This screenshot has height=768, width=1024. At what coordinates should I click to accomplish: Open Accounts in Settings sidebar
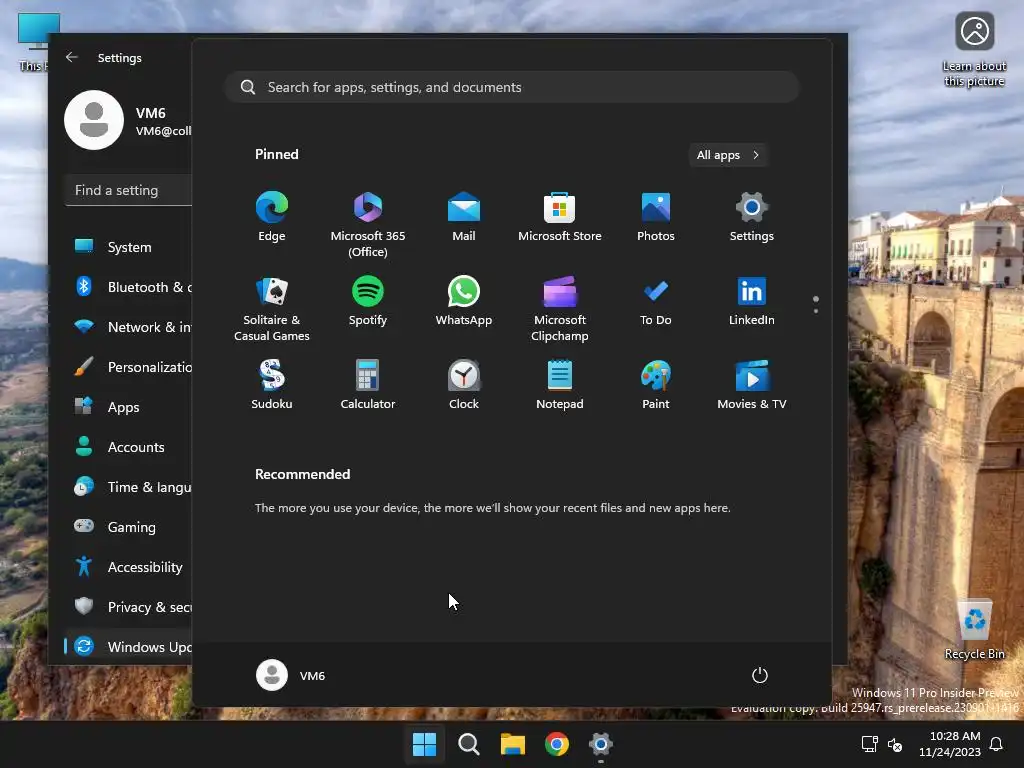[x=129, y=447]
